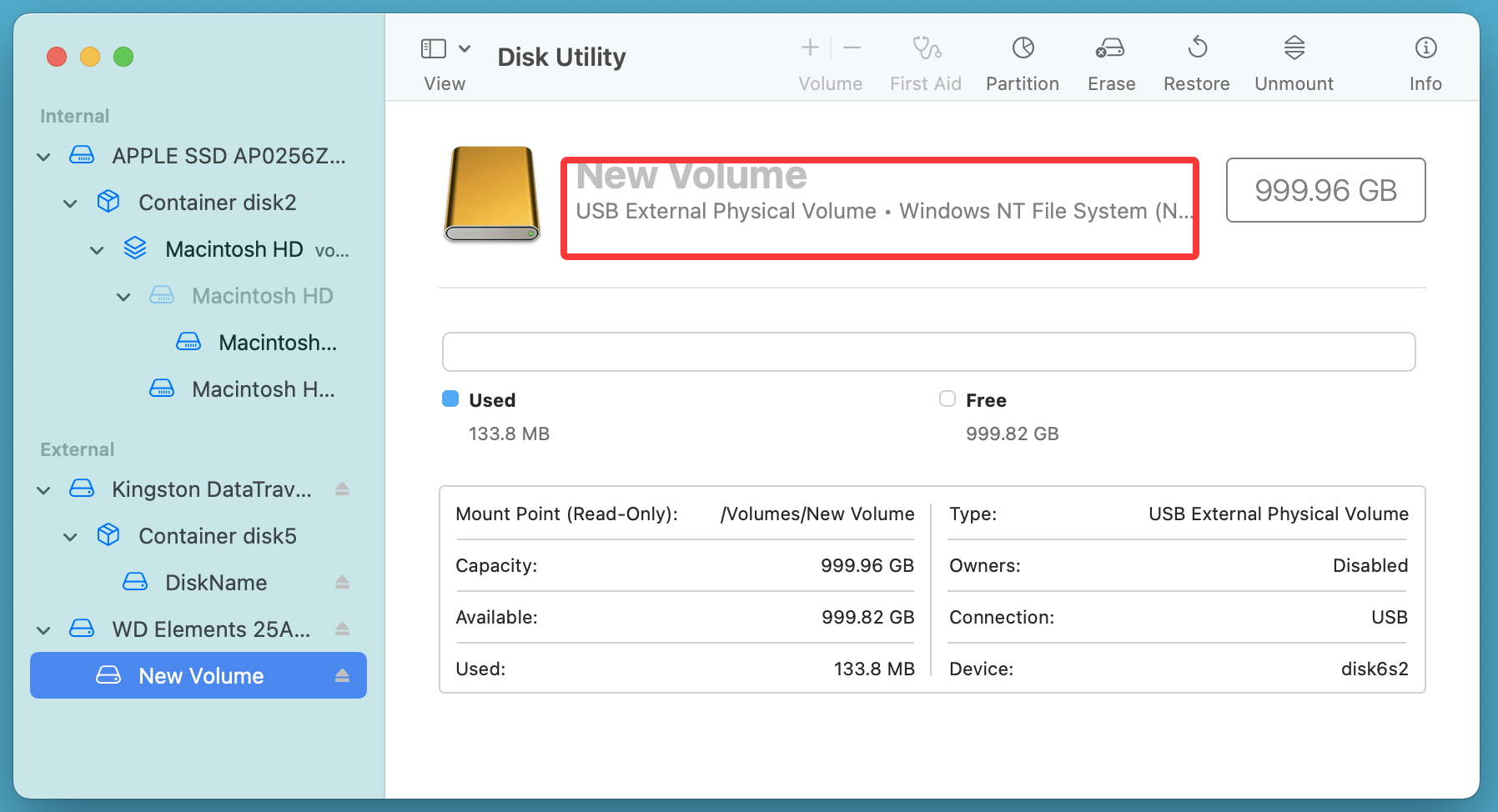1498x812 pixels.
Task: Collapse the APPLE SSD disk tree
Action: [44, 157]
